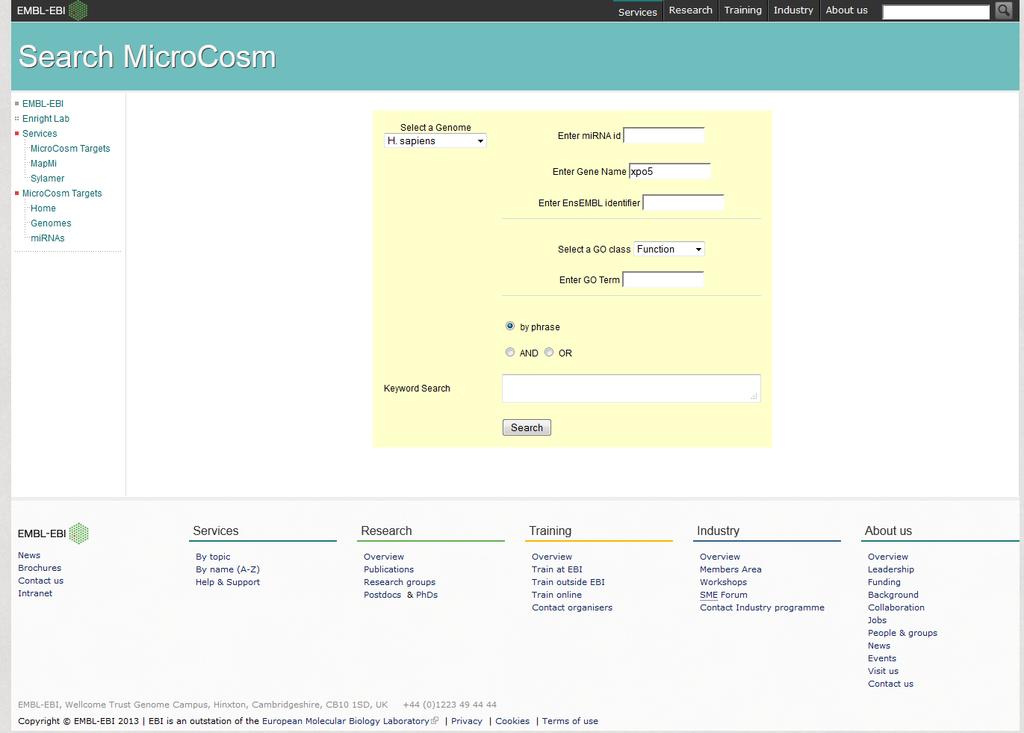Select the AND radio button

[x=510, y=352]
